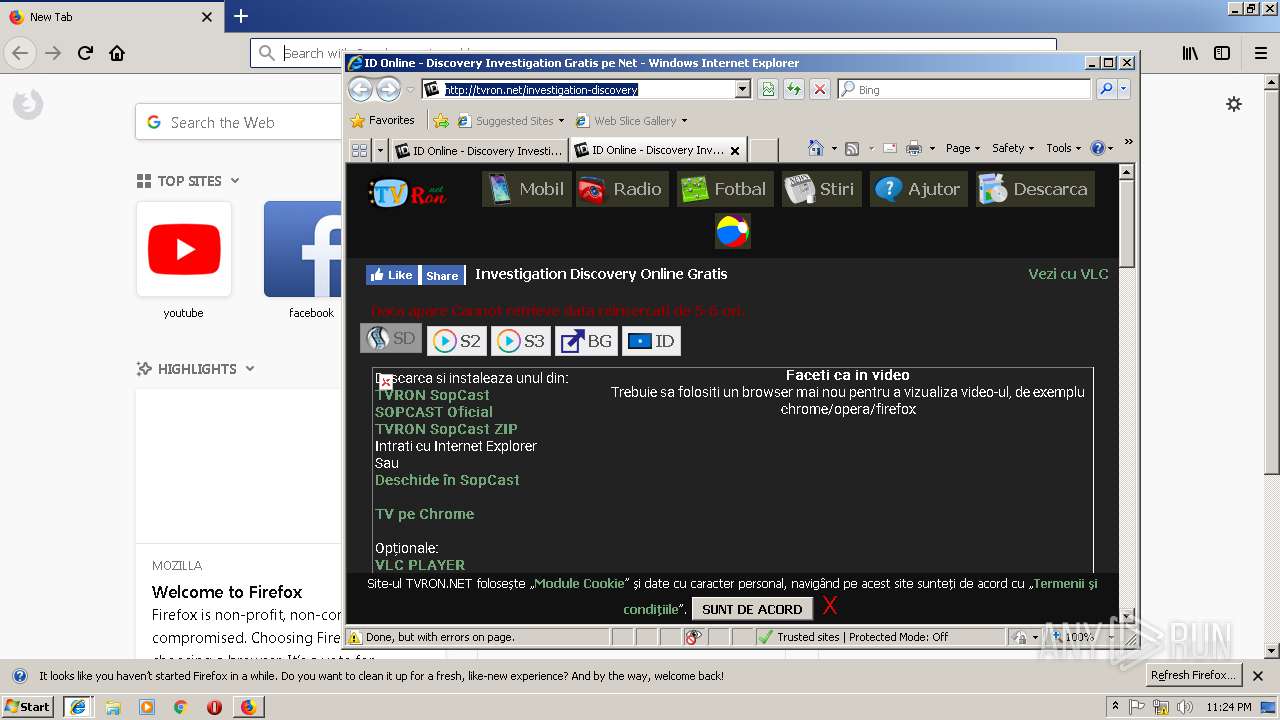Switch to first ID Online IE tab
This screenshot has height=720, width=1280.
(479, 150)
